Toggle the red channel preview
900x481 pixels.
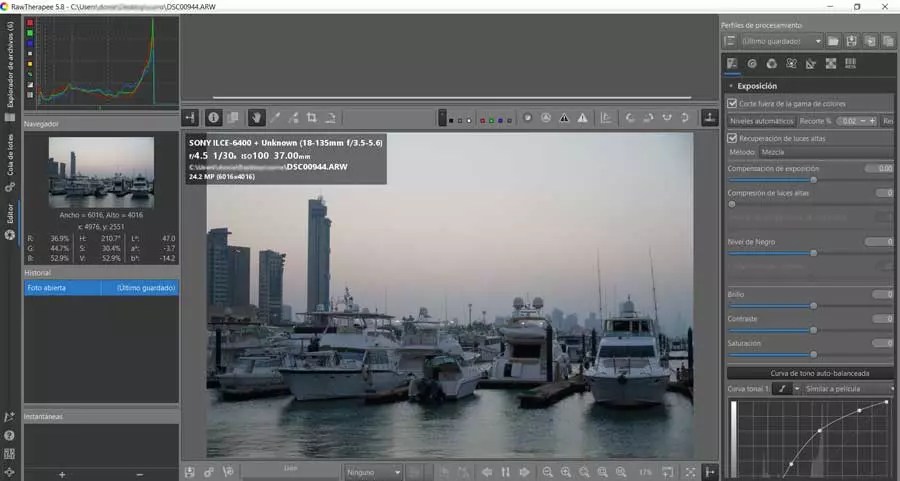pyautogui.click(x=483, y=121)
